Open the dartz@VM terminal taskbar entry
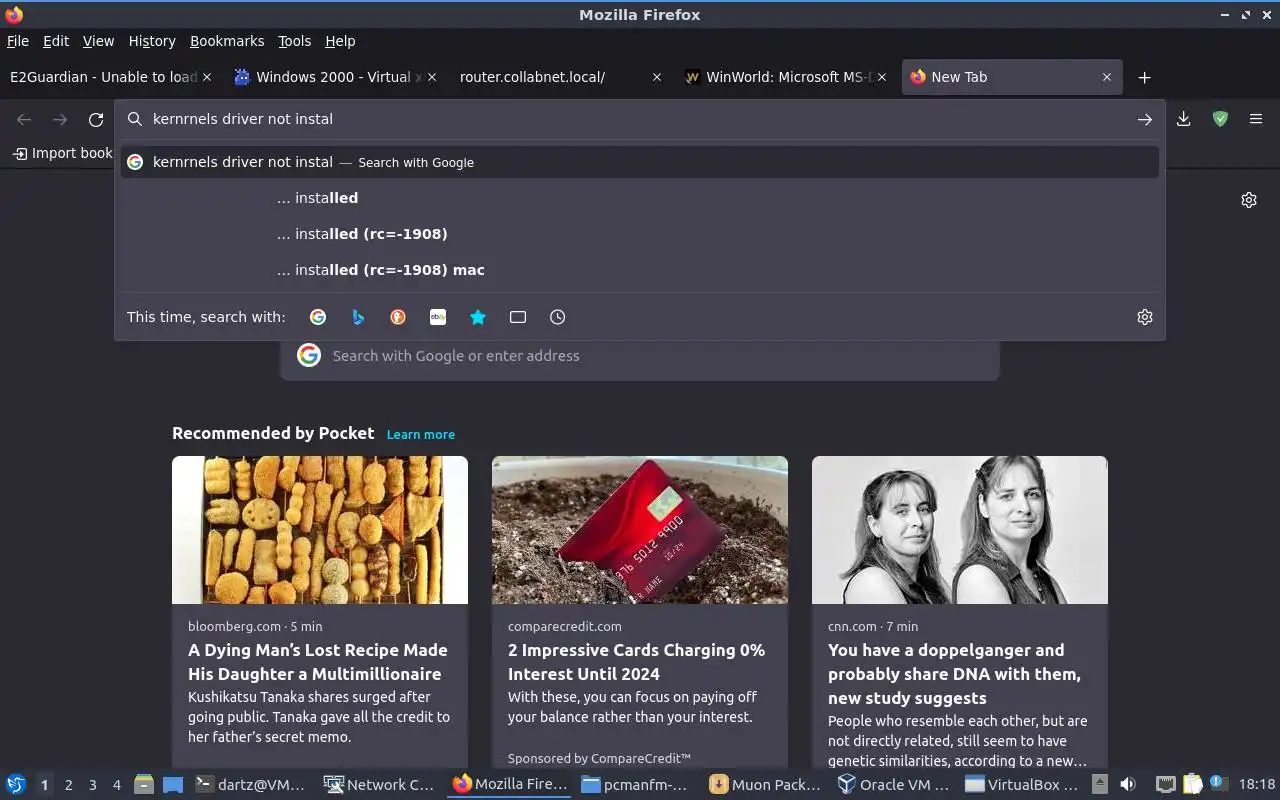This screenshot has width=1280, height=800. click(250, 785)
